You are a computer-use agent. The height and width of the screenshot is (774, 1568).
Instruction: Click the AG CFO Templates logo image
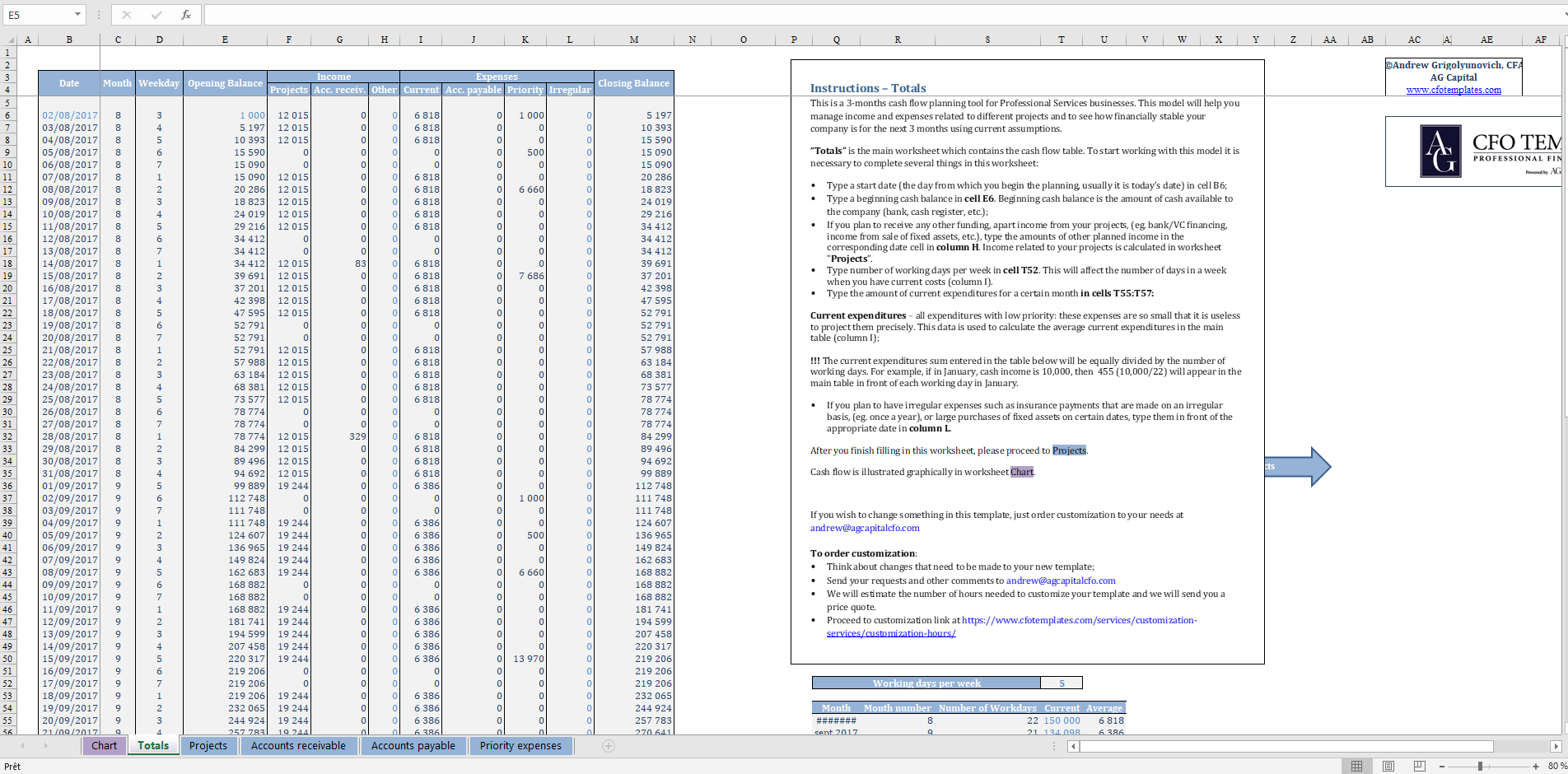pos(1474,152)
